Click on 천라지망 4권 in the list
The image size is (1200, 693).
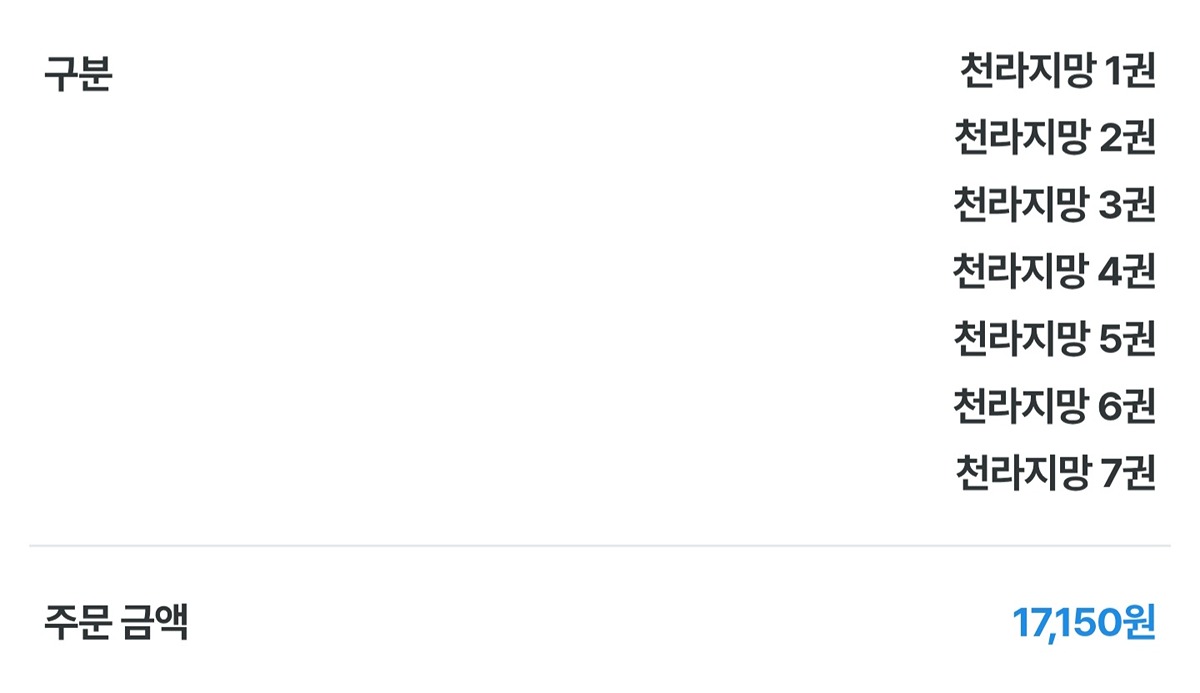pos(1055,271)
